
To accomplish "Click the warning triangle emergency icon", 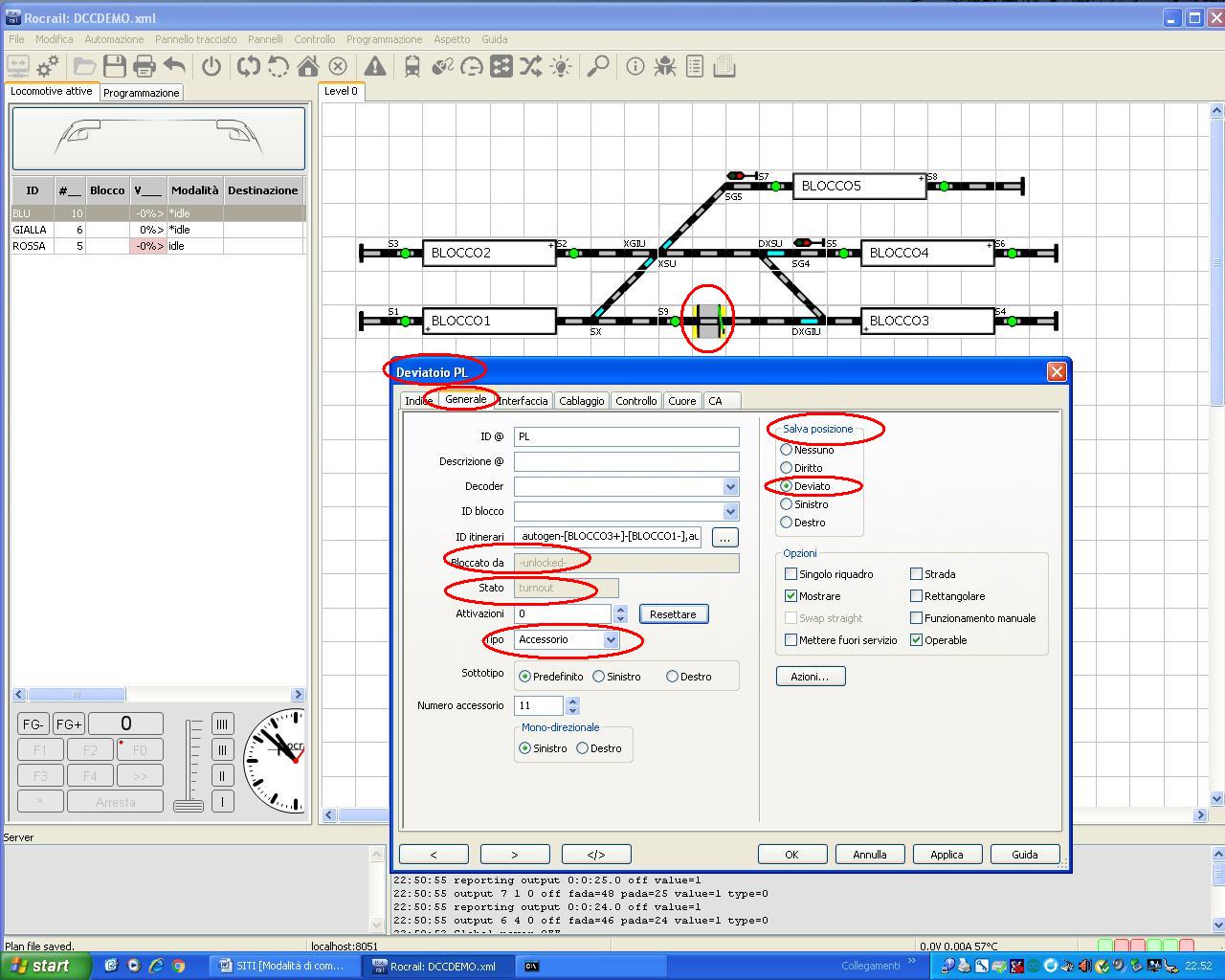I will [x=375, y=66].
